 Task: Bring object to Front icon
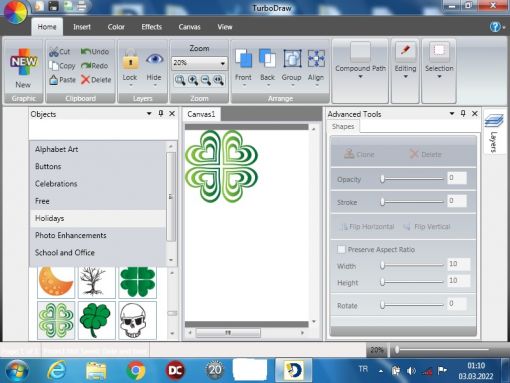pyautogui.click(x=244, y=59)
